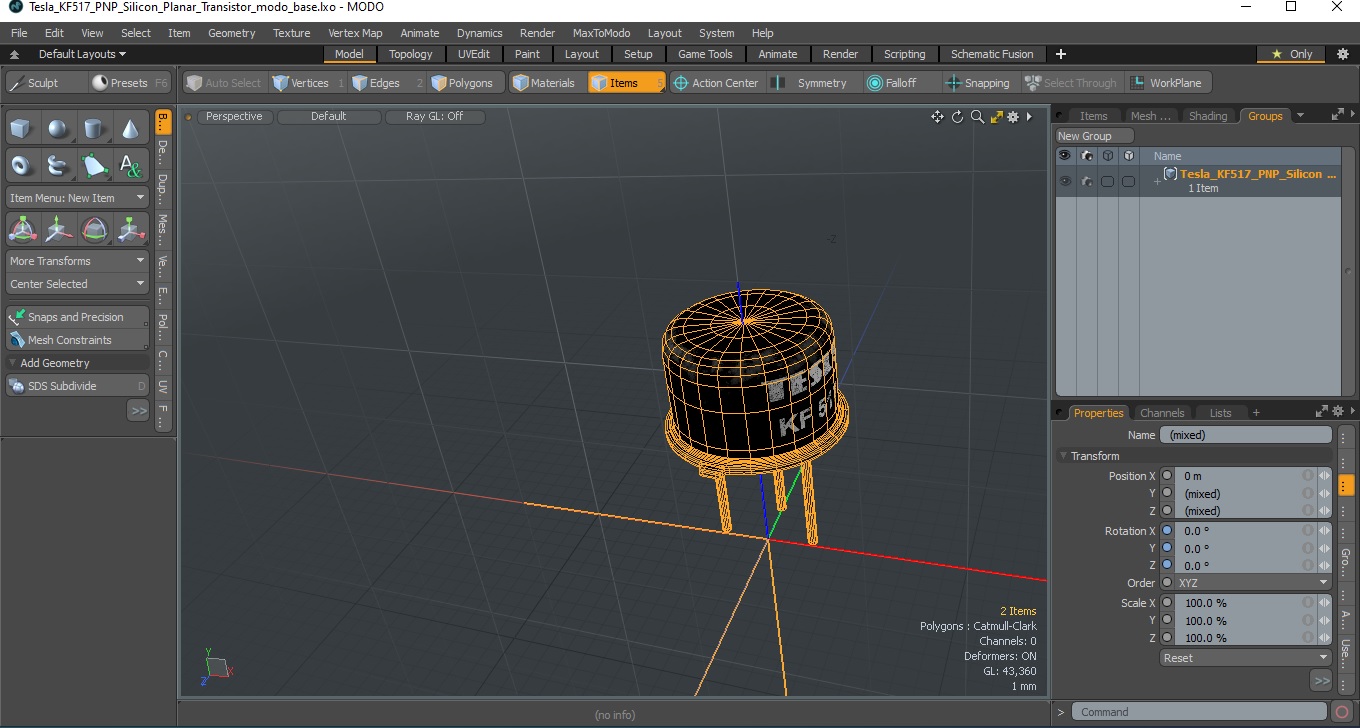
Task: Activate the move tool icon
Action: click(x=58, y=229)
